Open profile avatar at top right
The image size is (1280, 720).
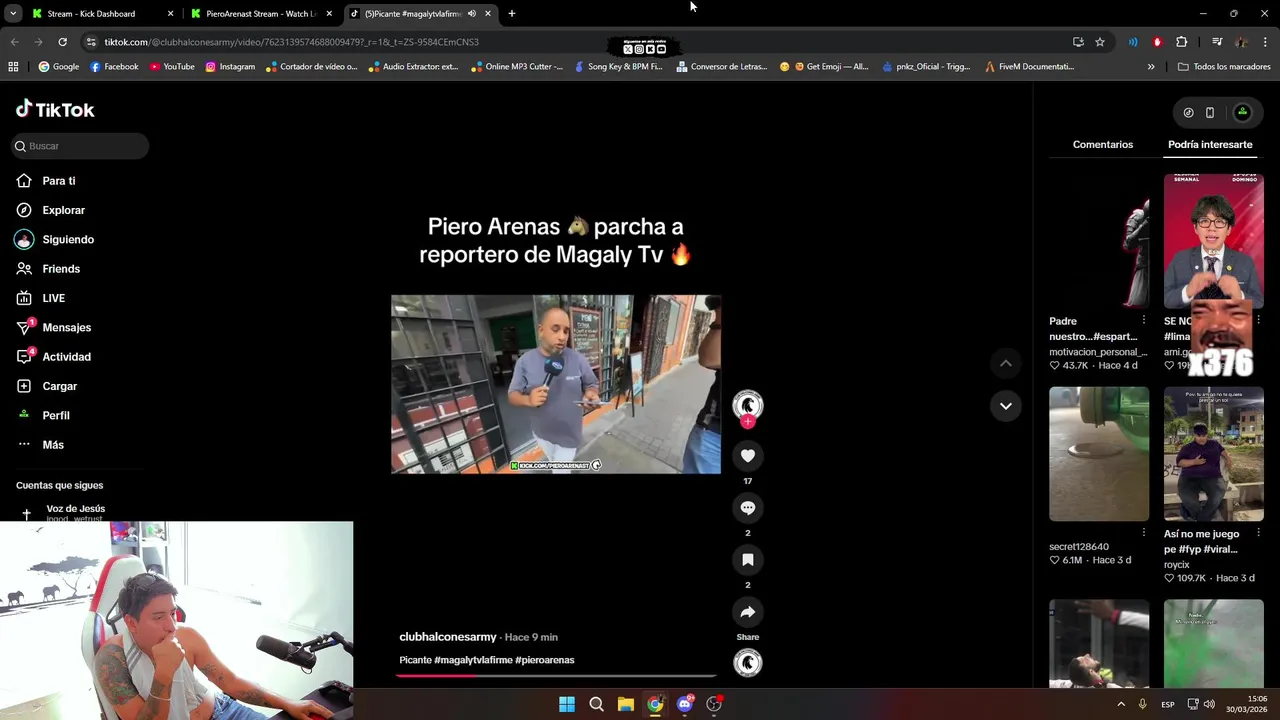click(x=1242, y=113)
